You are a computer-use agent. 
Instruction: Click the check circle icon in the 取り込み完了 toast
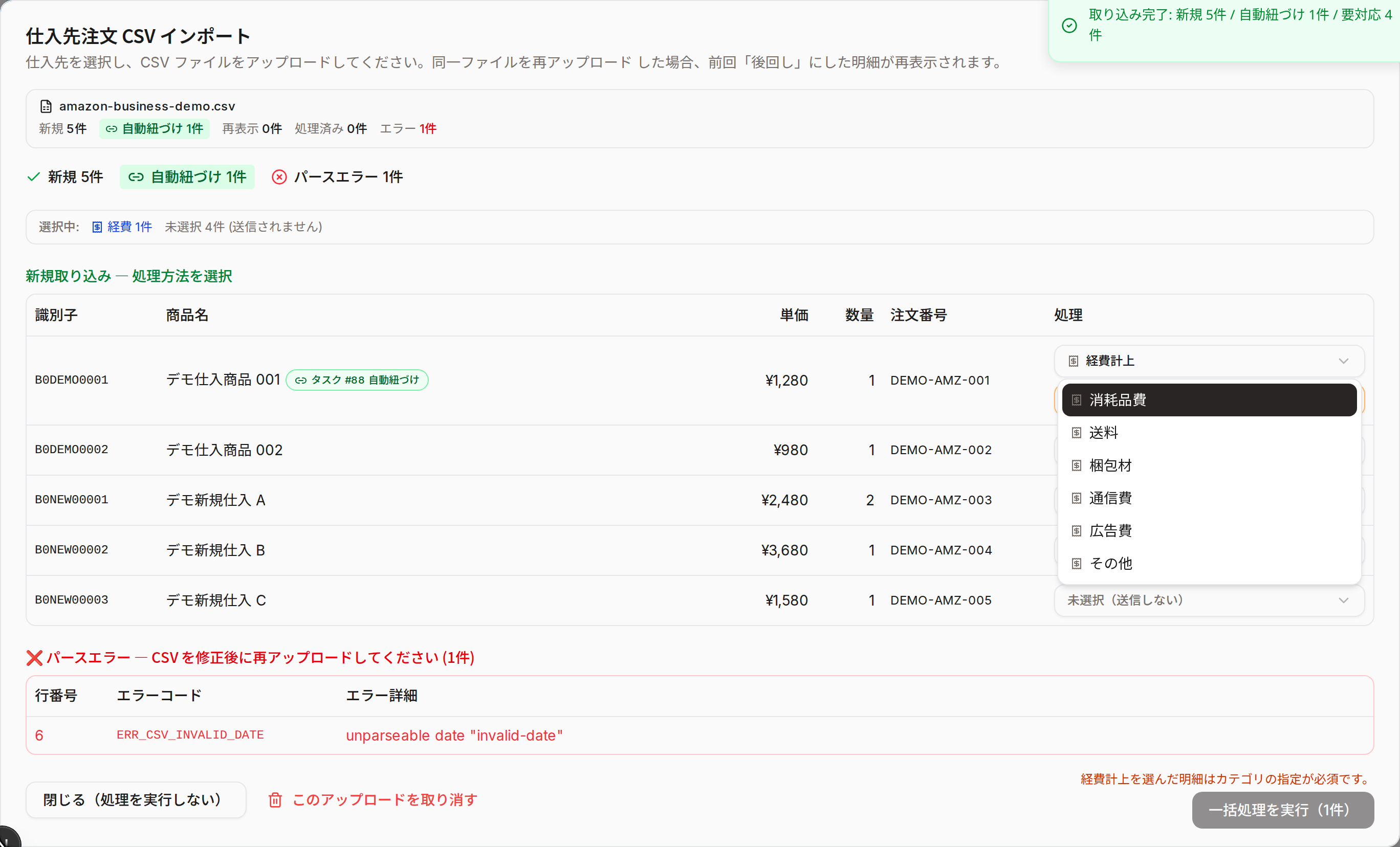point(1069,26)
